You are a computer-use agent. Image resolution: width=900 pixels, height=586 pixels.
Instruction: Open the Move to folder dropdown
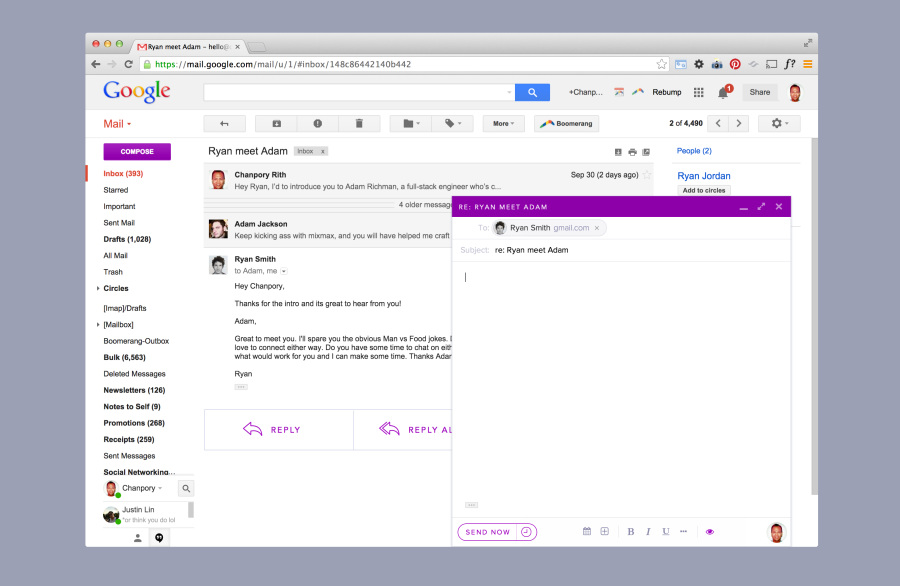point(411,123)
